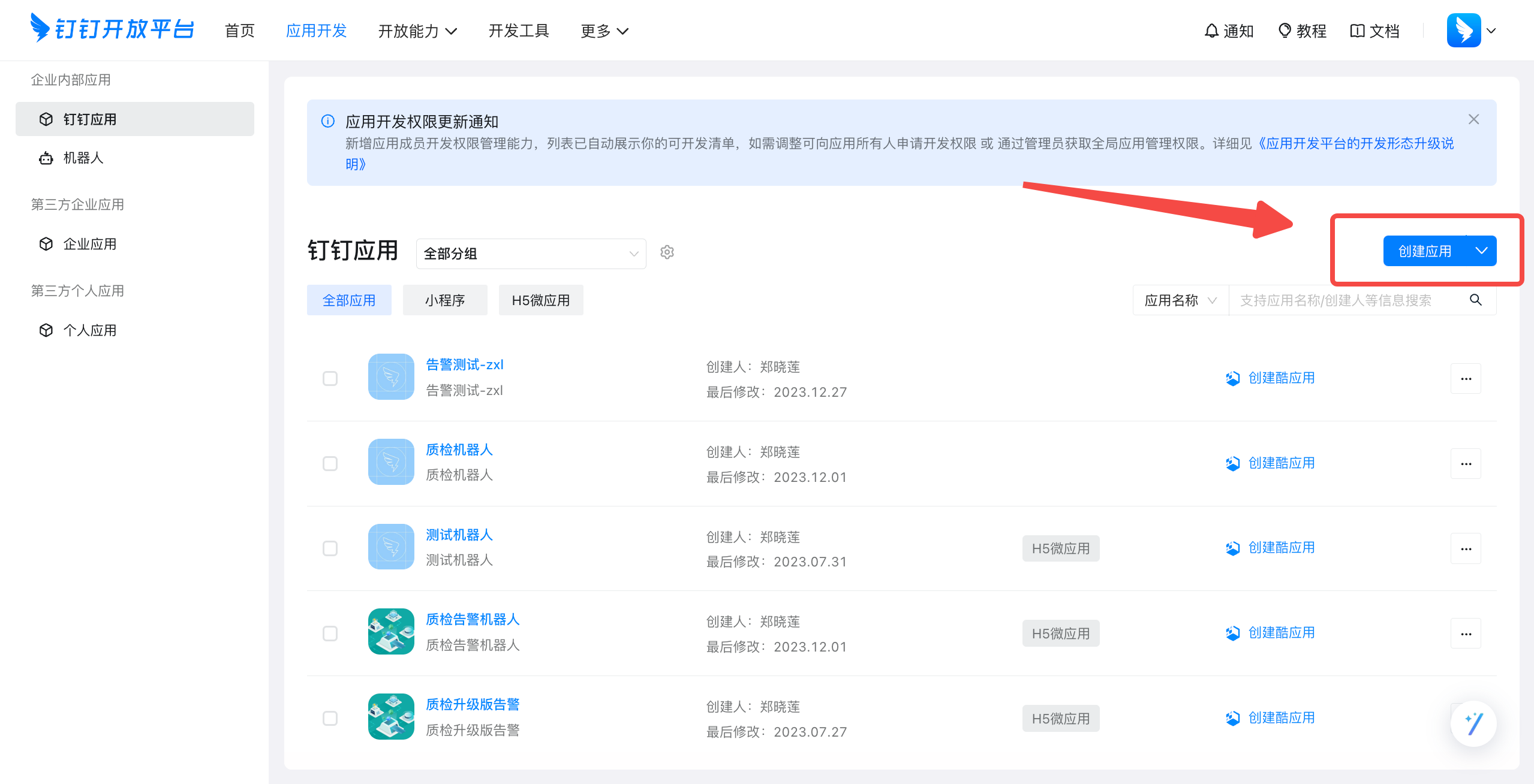Open the 质检升级版告警 app link
The height and width of the screenshot is (784, 1534).
pyautogui.click(x=472, y=704)
